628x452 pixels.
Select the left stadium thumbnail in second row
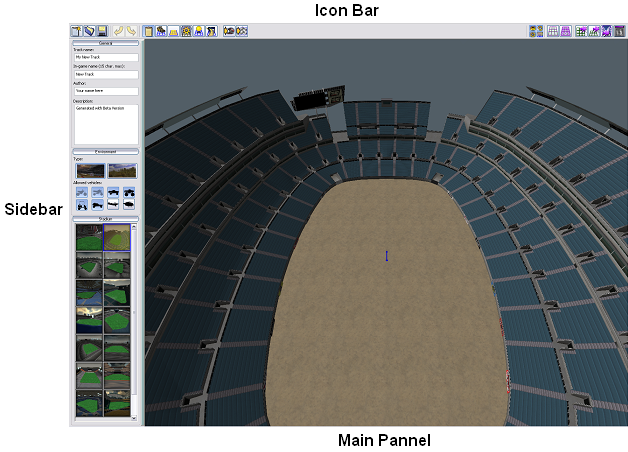(x=89, y=265)
